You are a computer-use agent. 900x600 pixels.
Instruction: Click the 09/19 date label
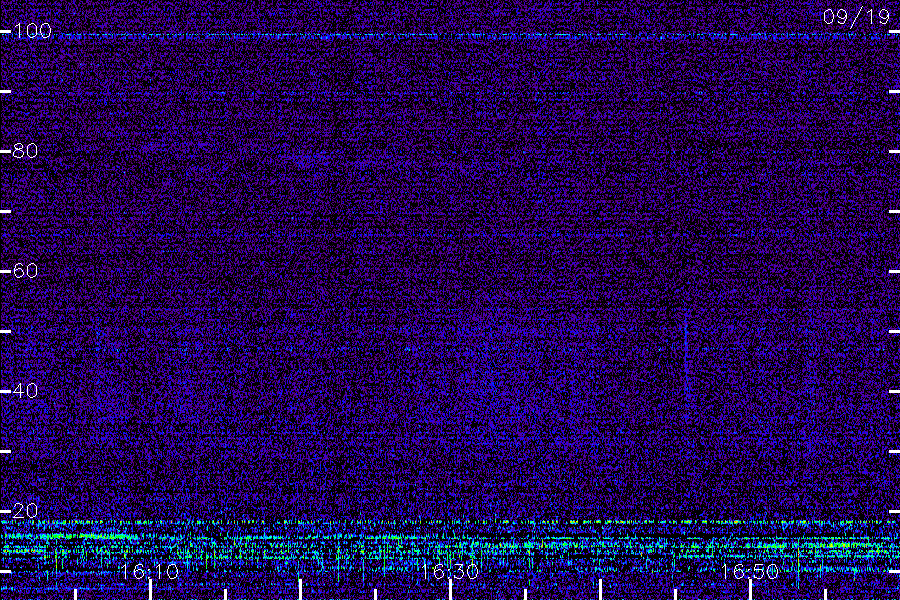(856, 17)
